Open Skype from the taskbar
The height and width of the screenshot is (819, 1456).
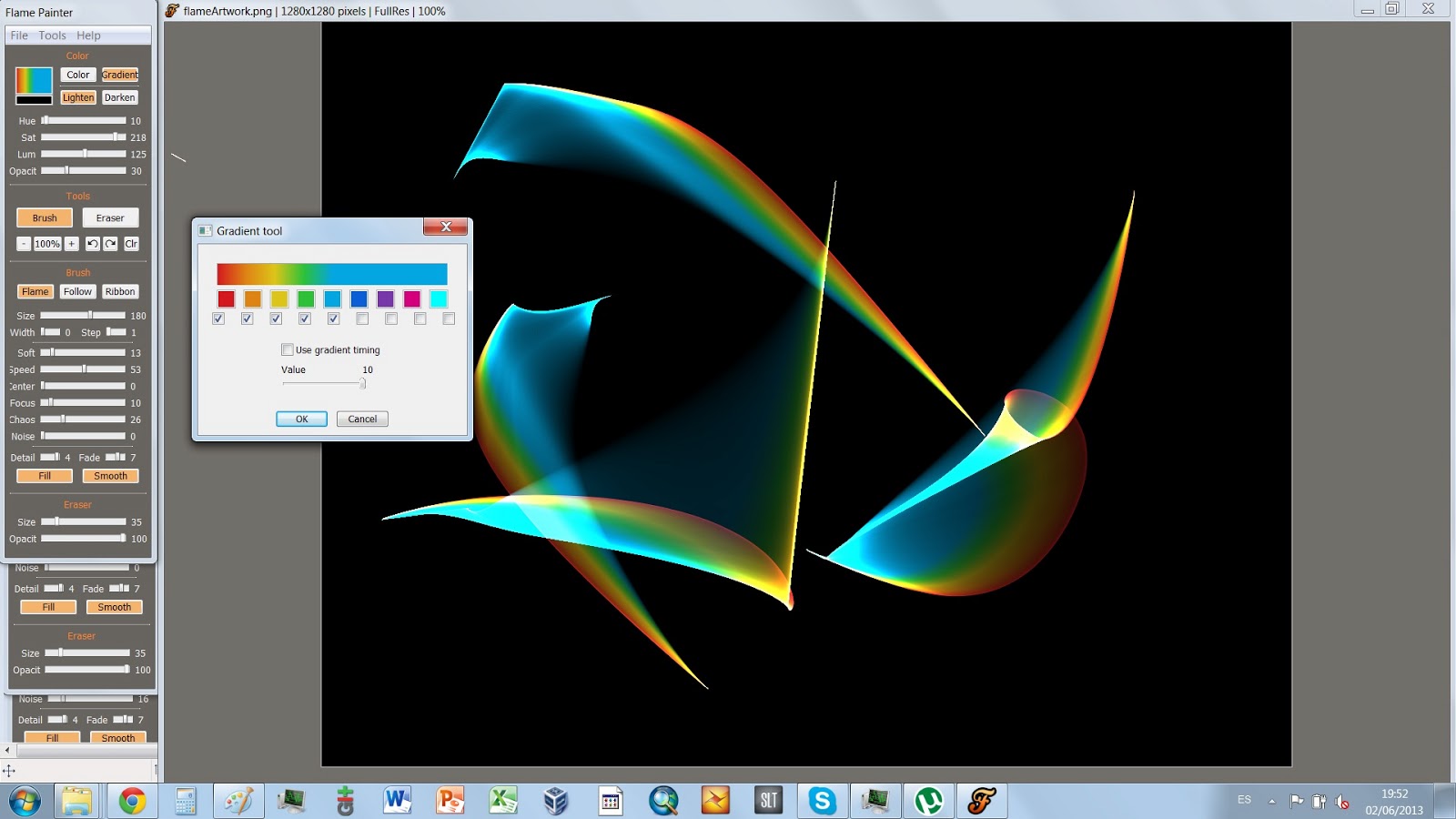click(822, 801)
